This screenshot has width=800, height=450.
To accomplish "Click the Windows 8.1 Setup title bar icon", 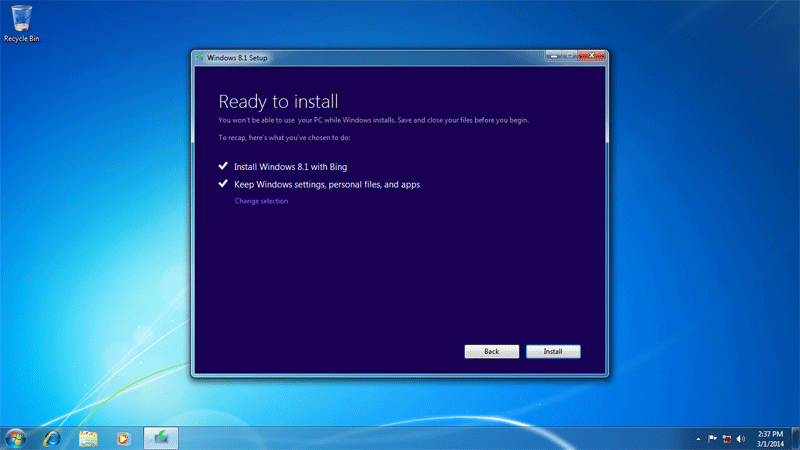I will click(x=199, y=58).
